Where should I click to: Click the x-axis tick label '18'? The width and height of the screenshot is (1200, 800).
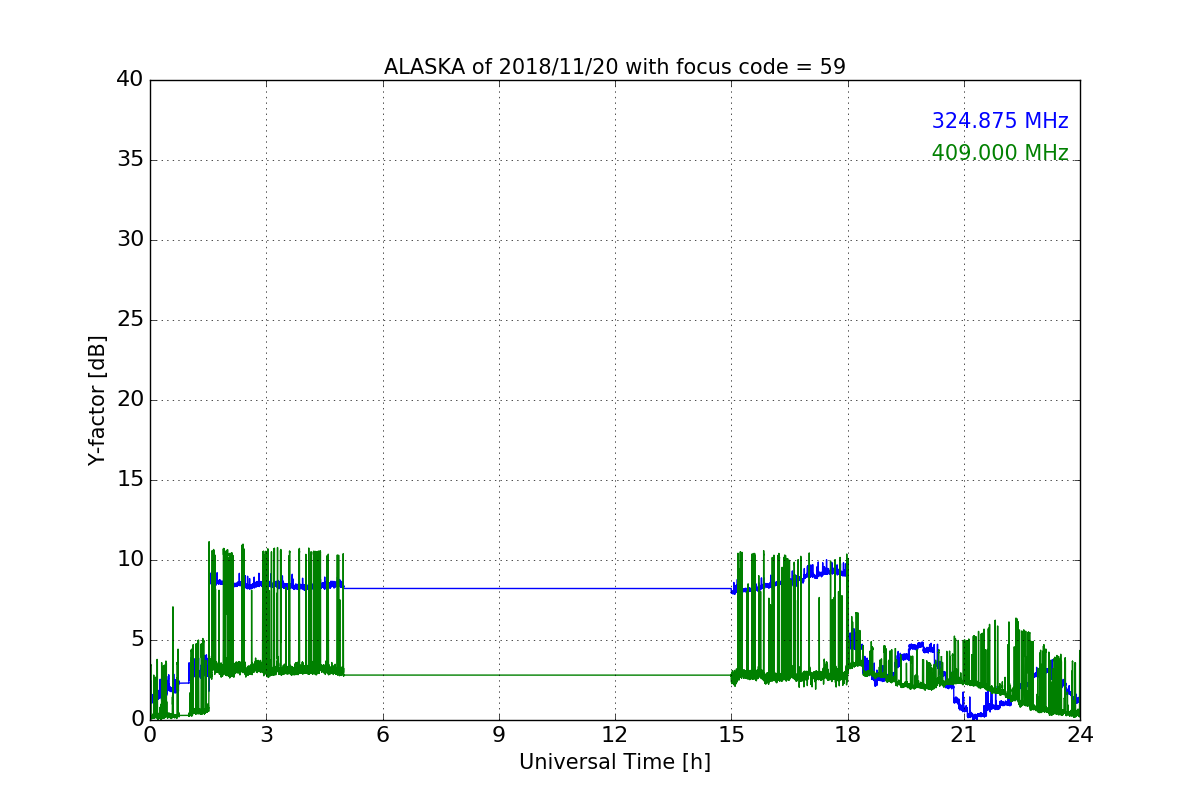(x=848, y=734)
